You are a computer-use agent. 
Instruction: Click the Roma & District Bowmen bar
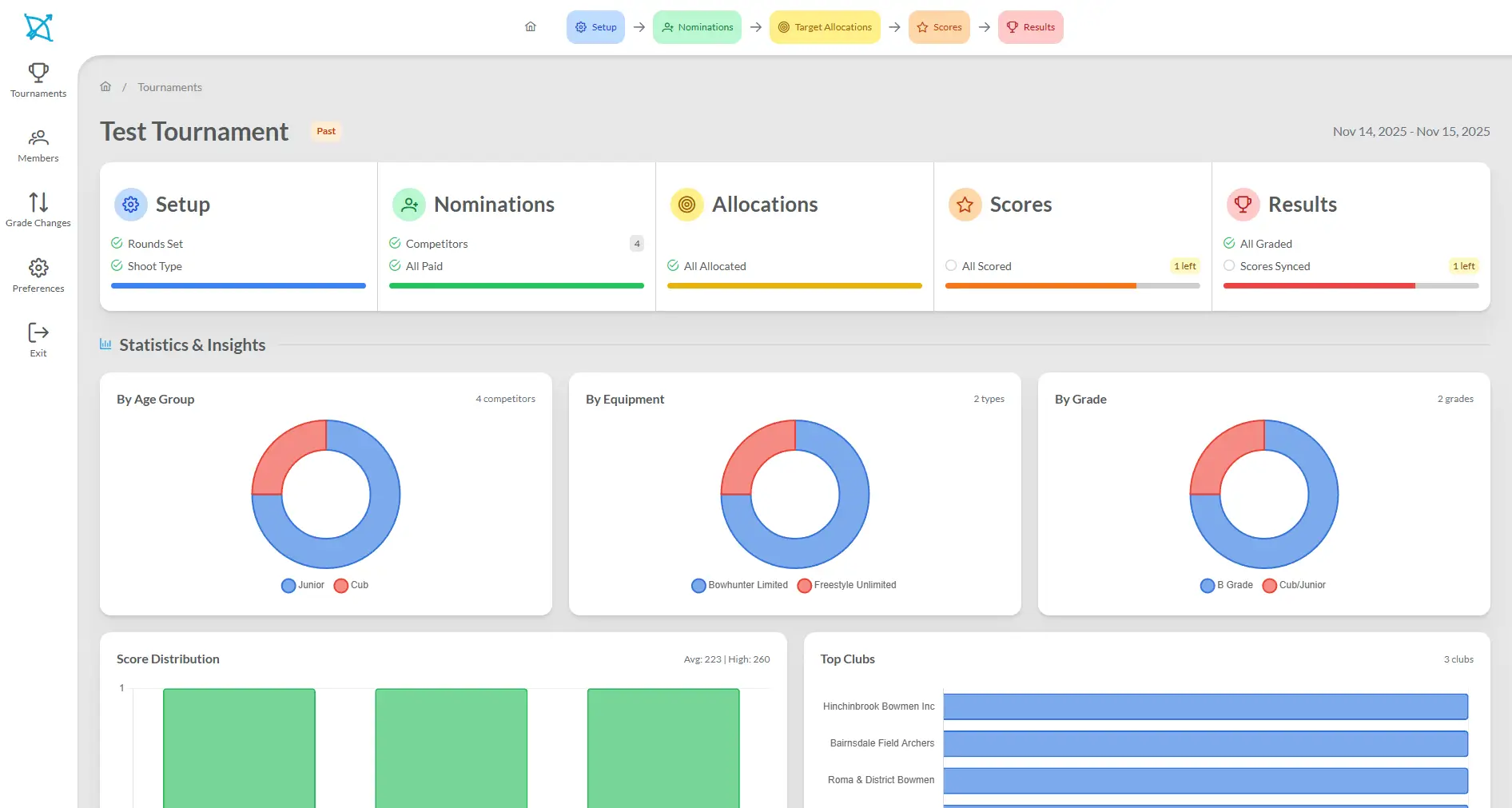(x=1206, y=781)
